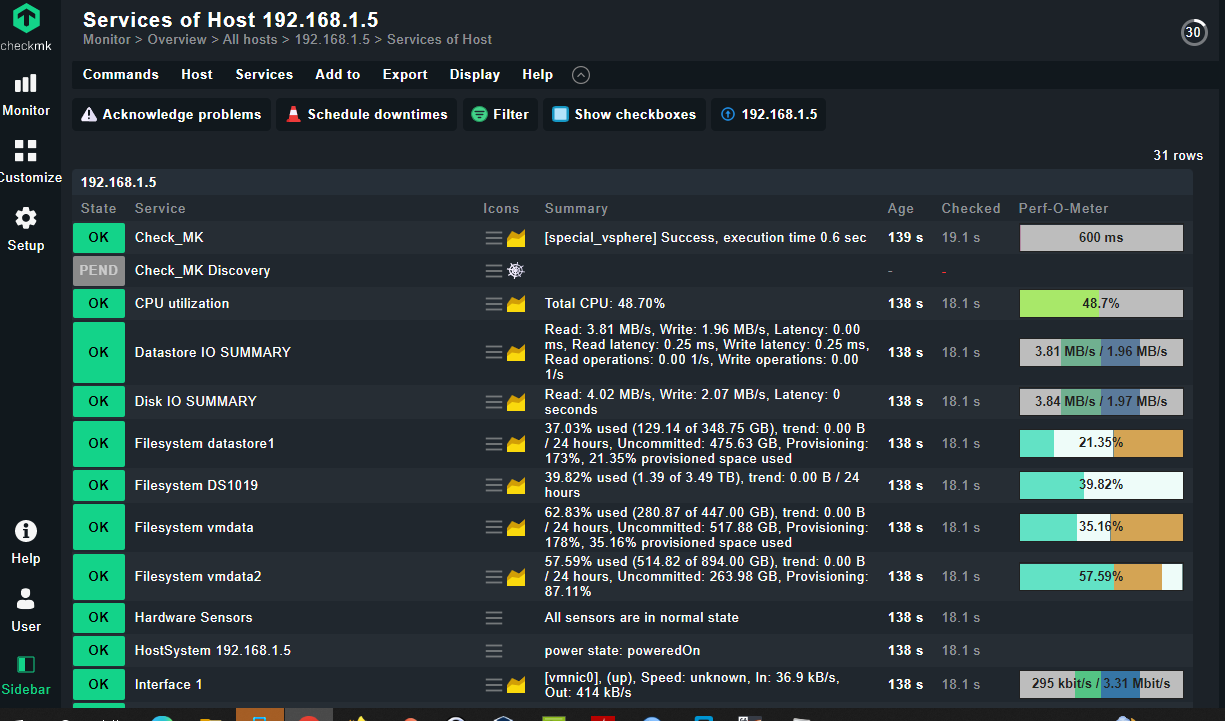Sort by the Age column header
The width and height of the screenshot is (1225, 721).
pyautogui.click(x=901, y=209)
